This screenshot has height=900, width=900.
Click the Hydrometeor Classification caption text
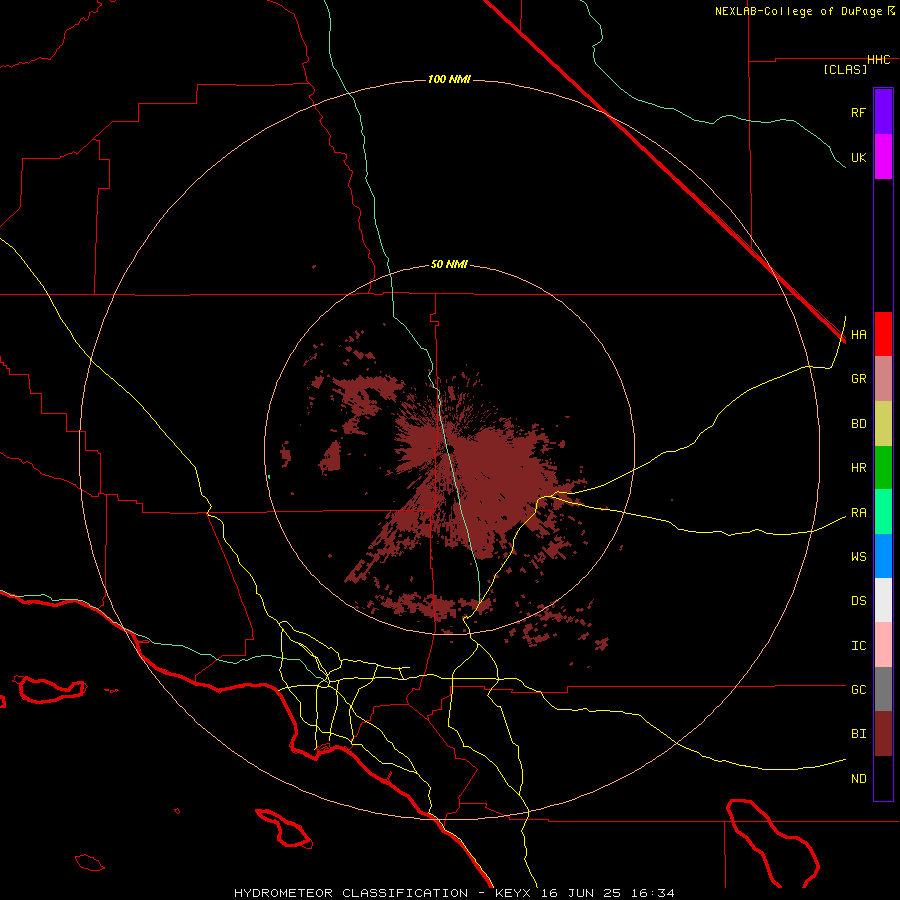[x=351, y=893]
